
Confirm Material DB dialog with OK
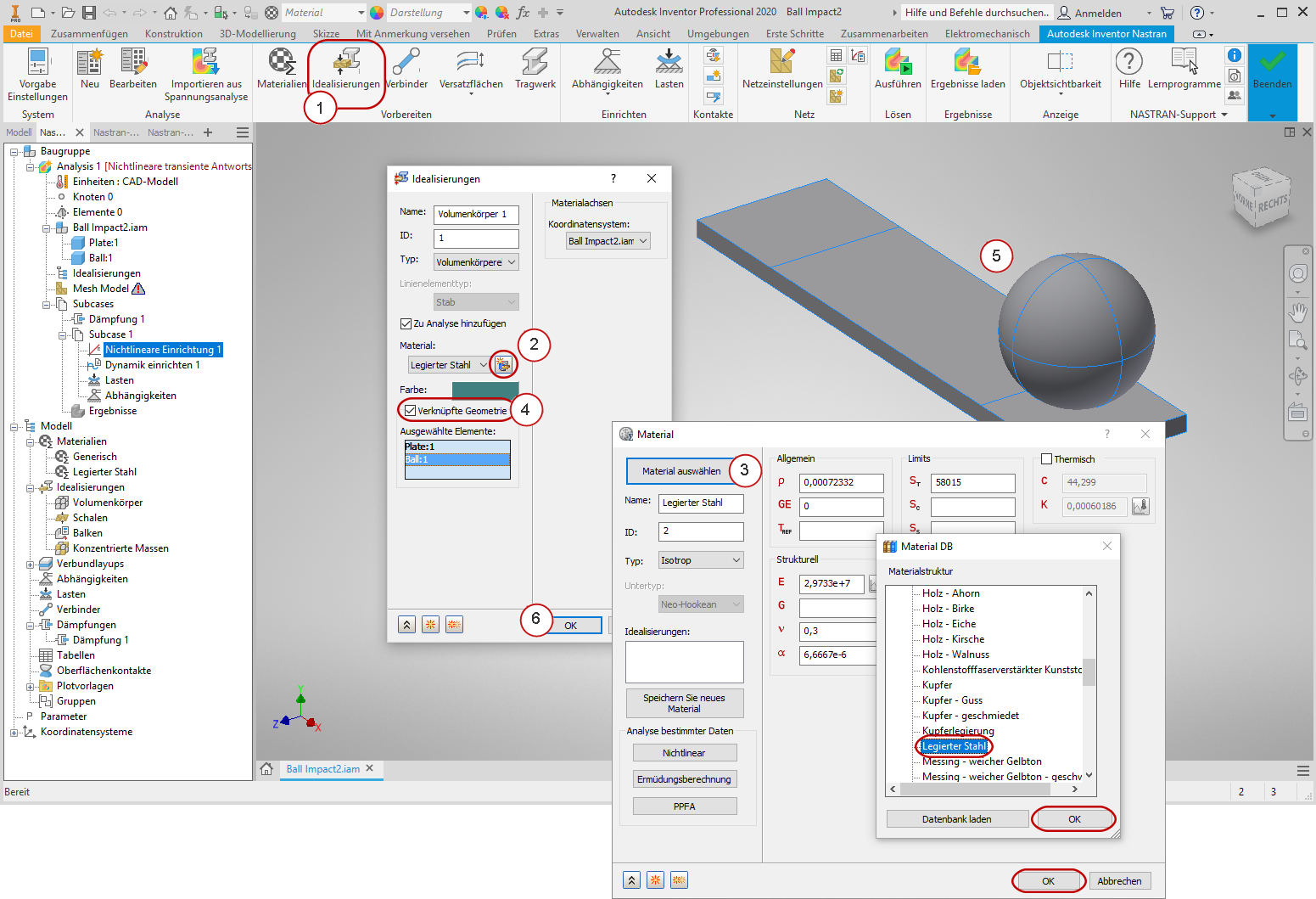click(x=1074, y=819)
